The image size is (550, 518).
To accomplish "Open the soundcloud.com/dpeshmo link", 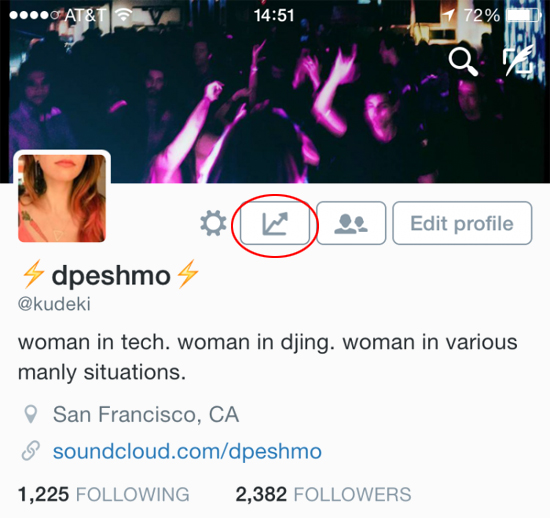I will 187,451.
